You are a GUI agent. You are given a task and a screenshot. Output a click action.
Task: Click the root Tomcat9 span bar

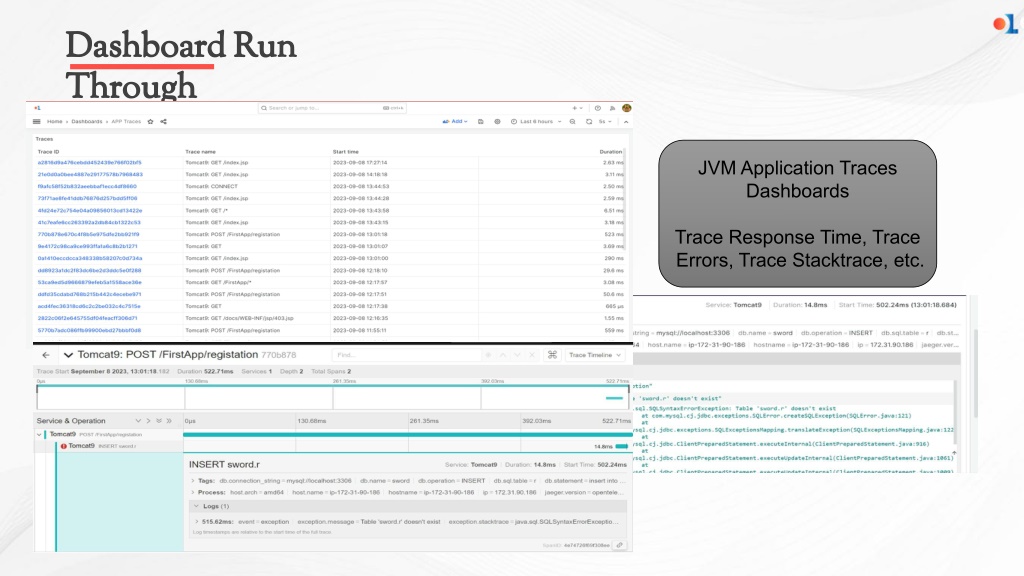coord(408,434)
